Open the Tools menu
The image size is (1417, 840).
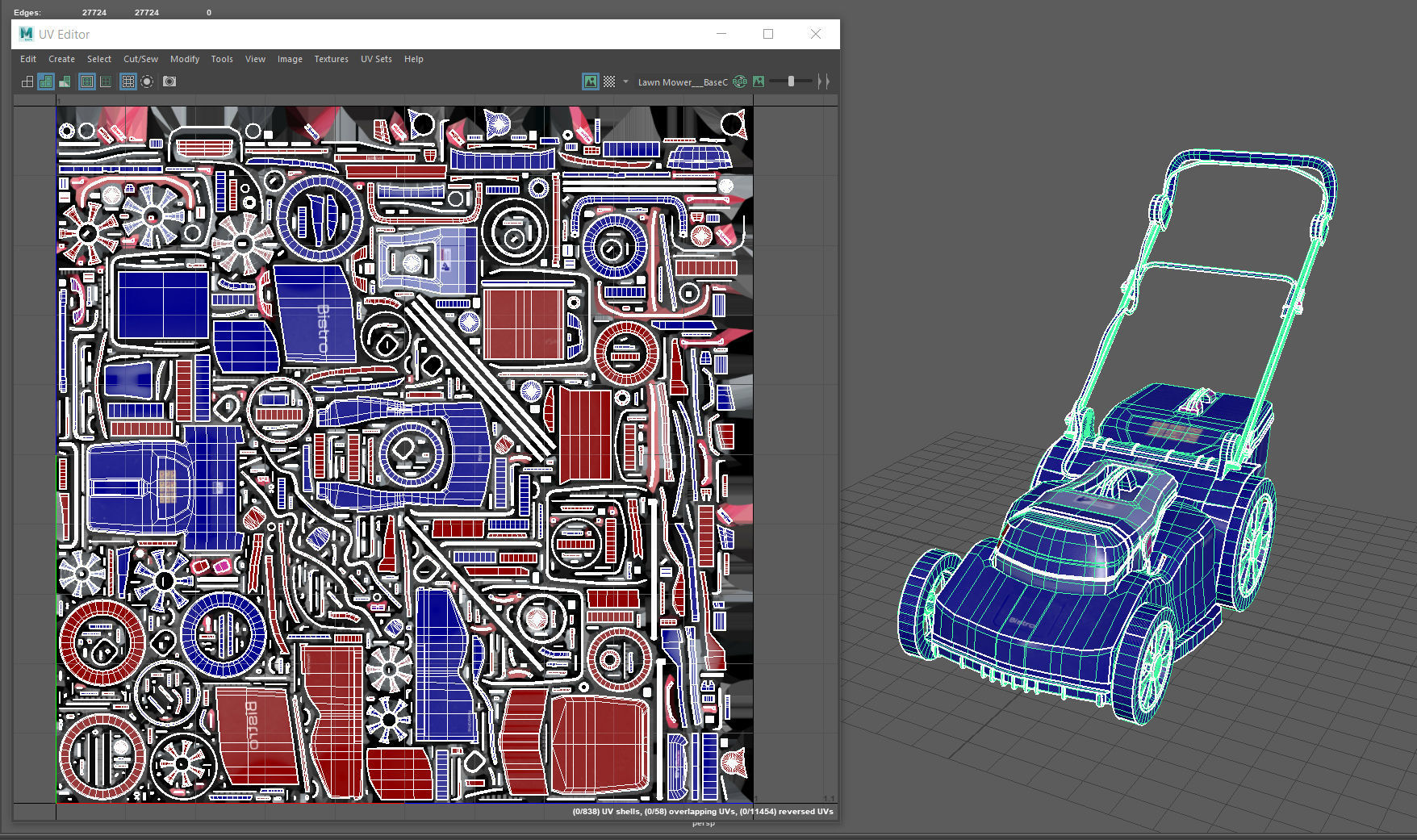click(222, 59)
